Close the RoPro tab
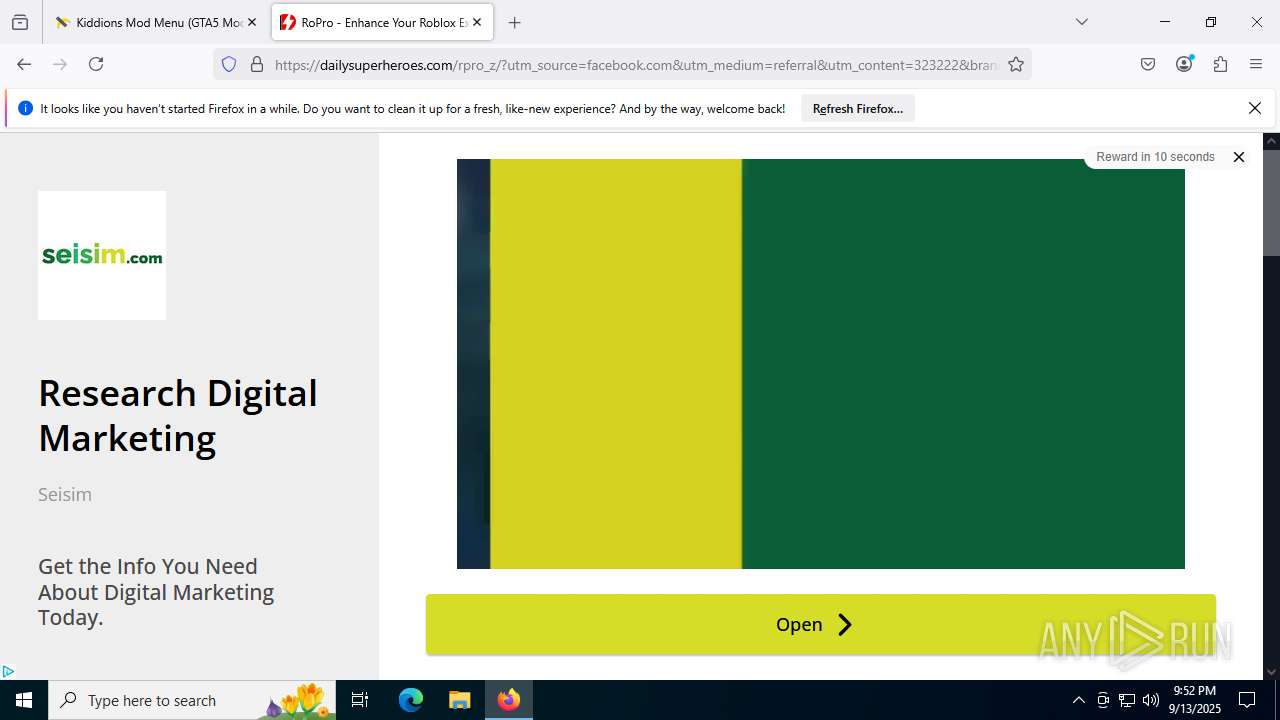The image size is (1280, 720). pos(477,22)
